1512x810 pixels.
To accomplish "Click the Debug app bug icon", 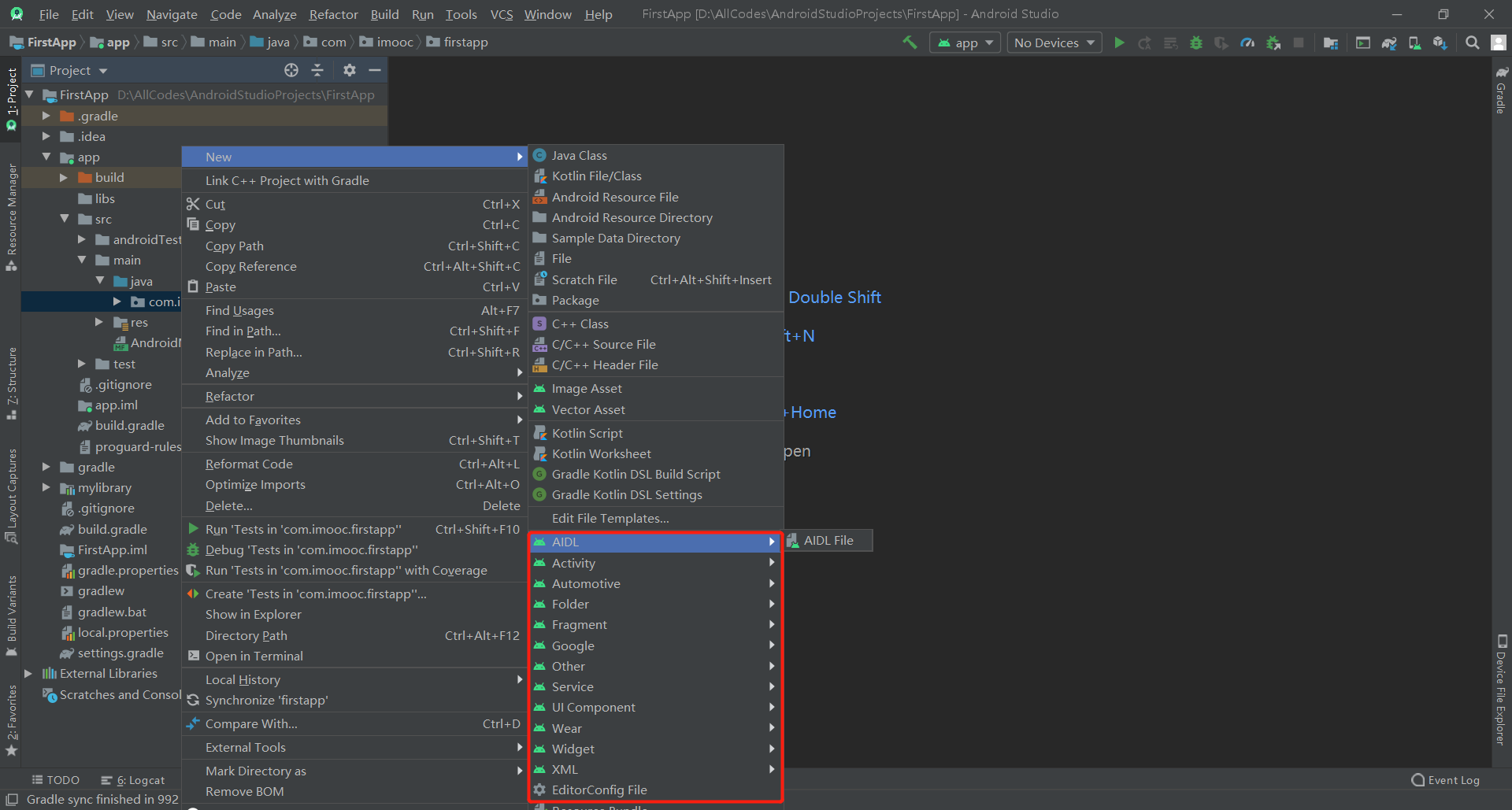I will pos(1196,43).
